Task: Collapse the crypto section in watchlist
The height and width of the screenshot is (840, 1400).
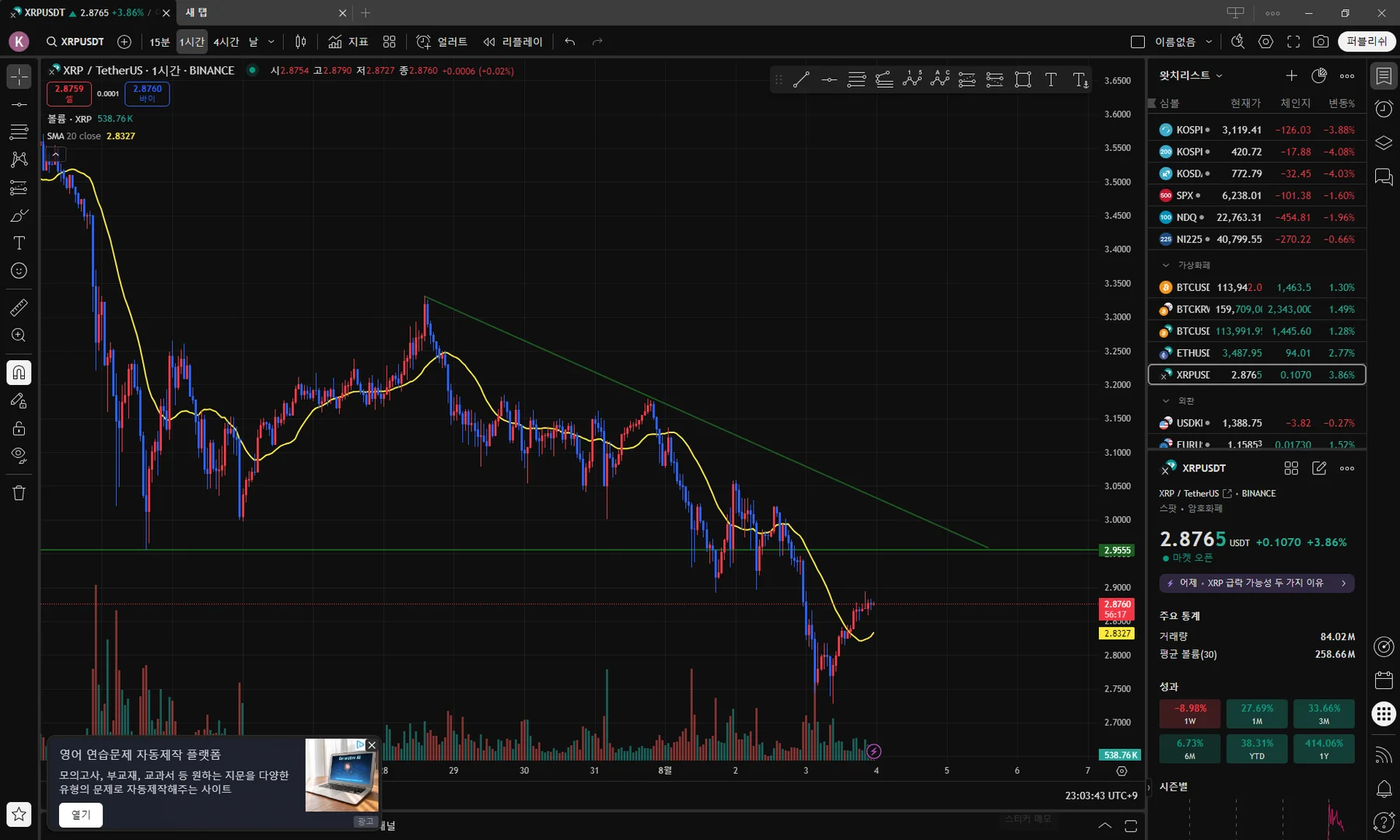Action: click(x=1165, y=265)
